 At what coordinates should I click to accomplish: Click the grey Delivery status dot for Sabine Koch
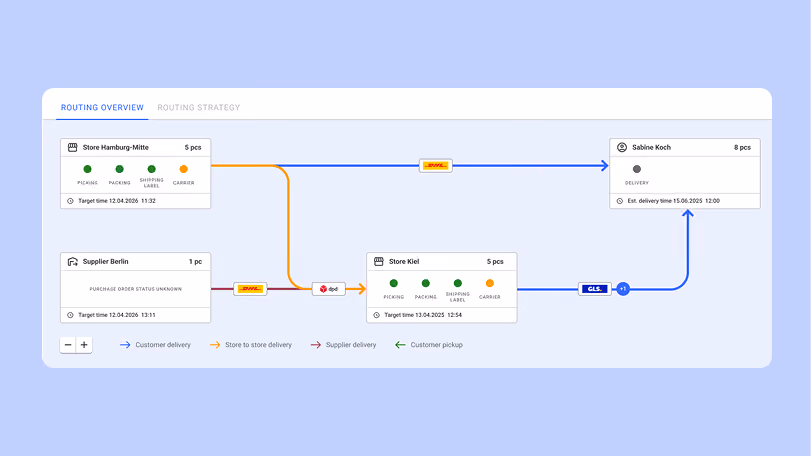637,169
